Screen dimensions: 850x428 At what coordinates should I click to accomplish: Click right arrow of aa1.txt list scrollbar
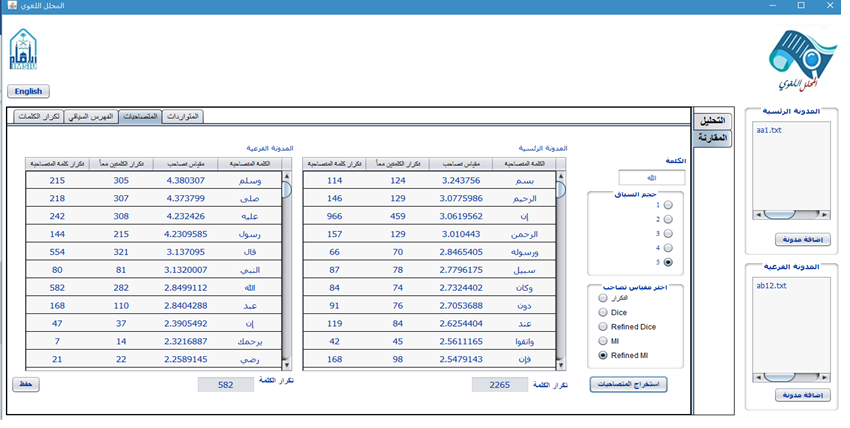coord(825,215)
